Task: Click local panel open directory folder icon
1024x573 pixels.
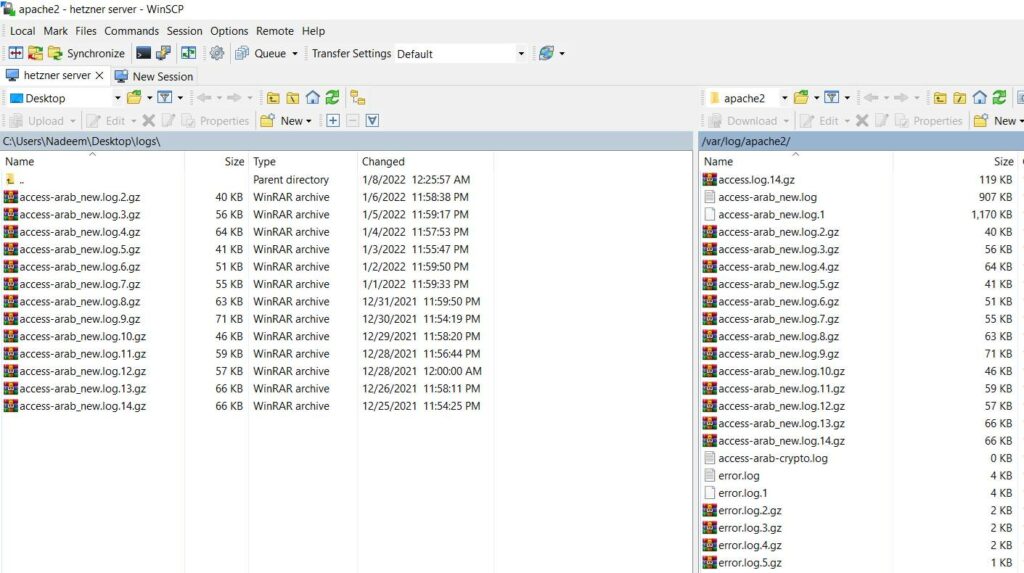Action: tap(135, 98)
